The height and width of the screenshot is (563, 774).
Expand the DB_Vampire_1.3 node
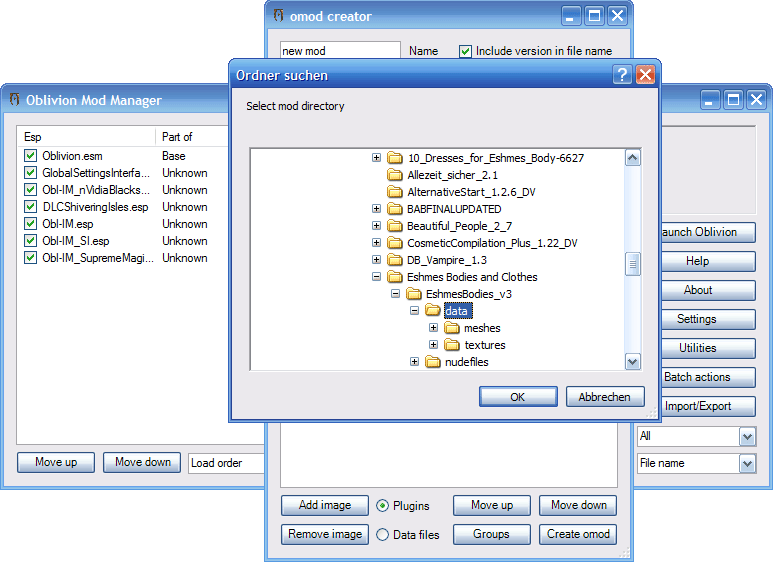(376, 260)
